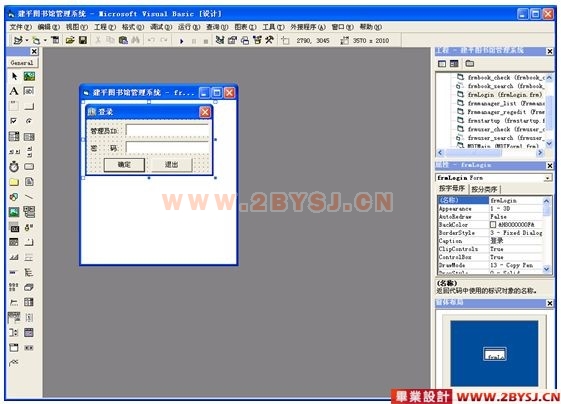Click the 确定 button on login form
Image resolution: width=561 pixels, height=404 pixels.
click(x=124, y=165)
